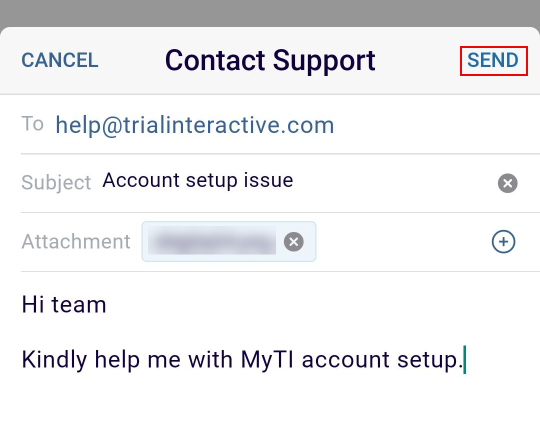540x433 pixels.
Task: Focus the blank space after recipient email
Action: click(437, 125)
